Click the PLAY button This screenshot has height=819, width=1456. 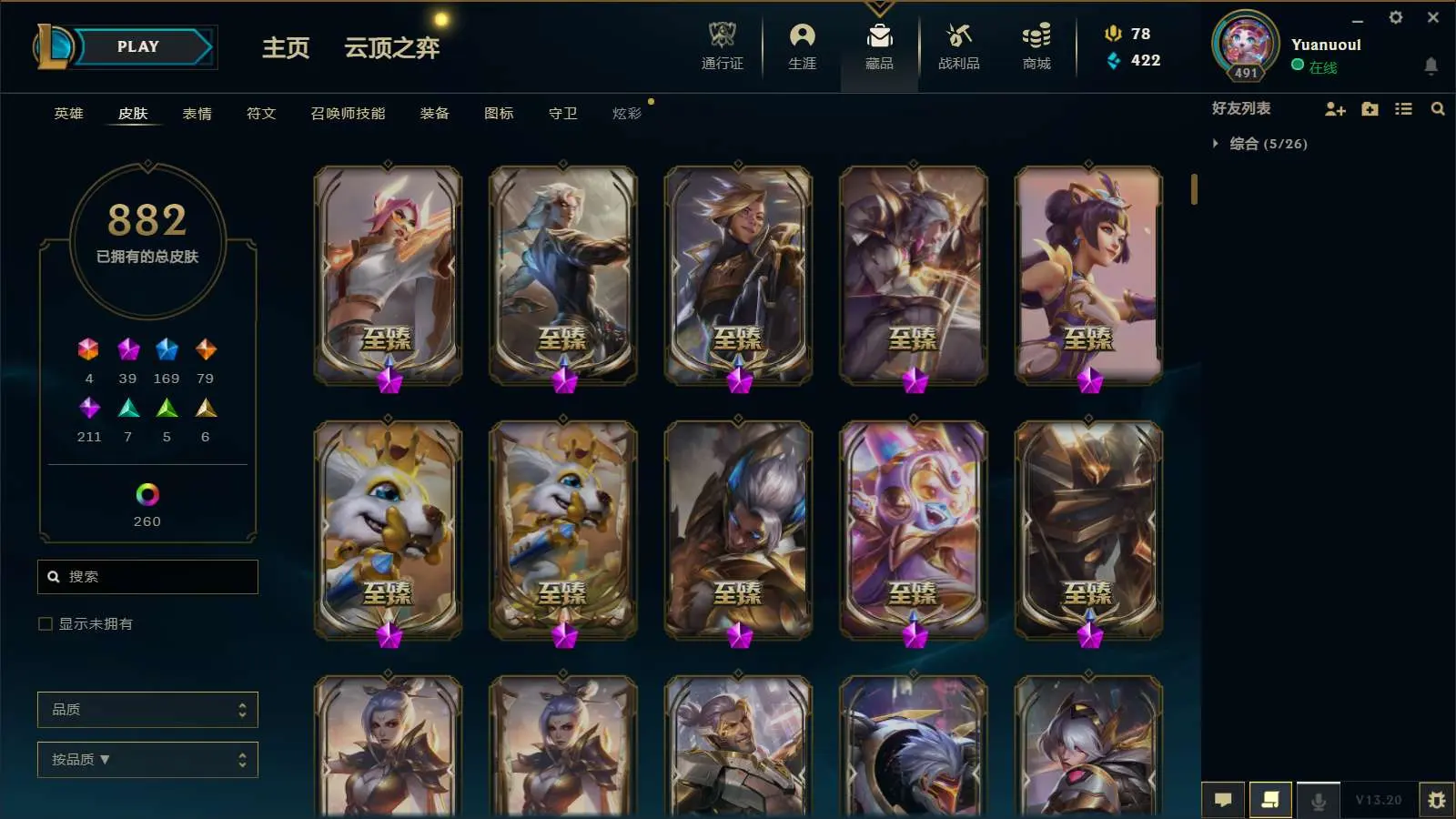click(x=138, y=46)
